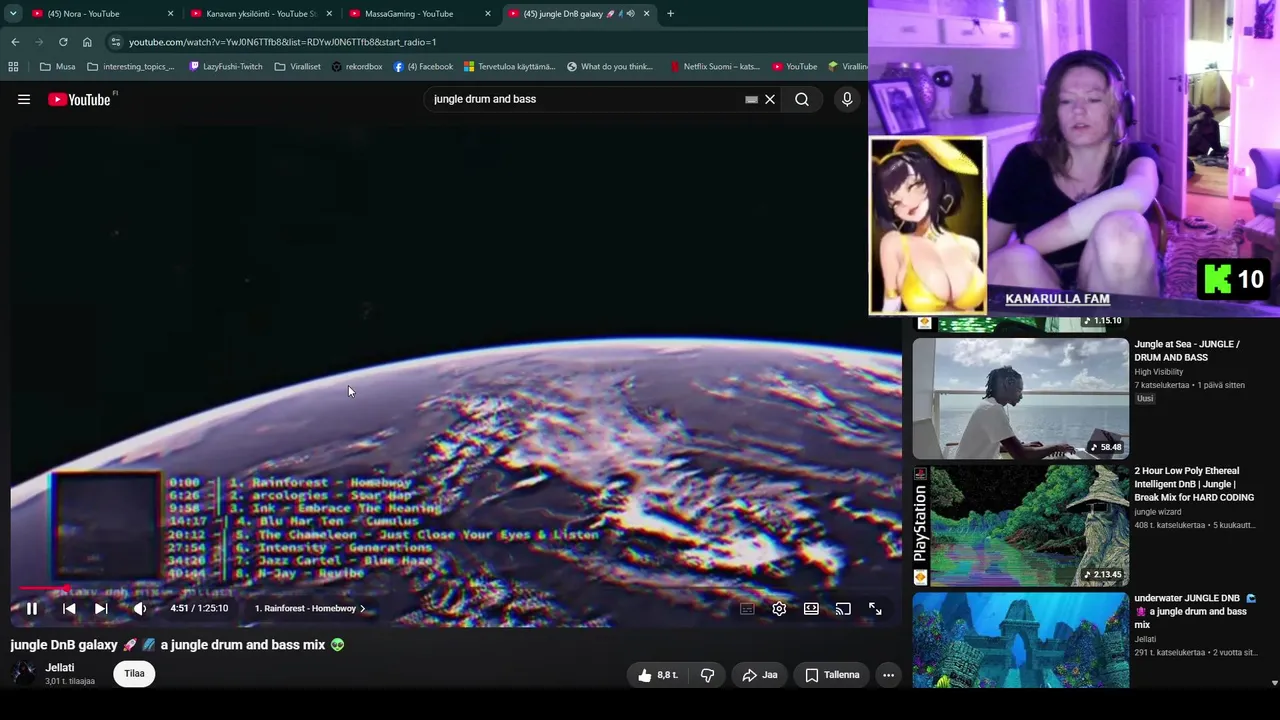Open the Netflix Suomi bookmark

click(x=714, y=67)
